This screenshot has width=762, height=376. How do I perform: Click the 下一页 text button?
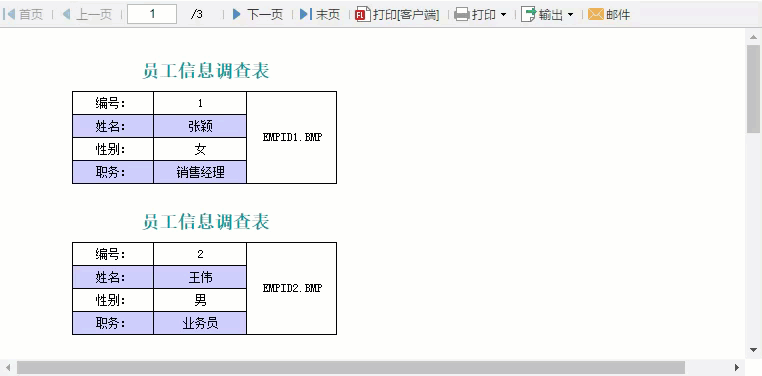click(x=265, y=15)
